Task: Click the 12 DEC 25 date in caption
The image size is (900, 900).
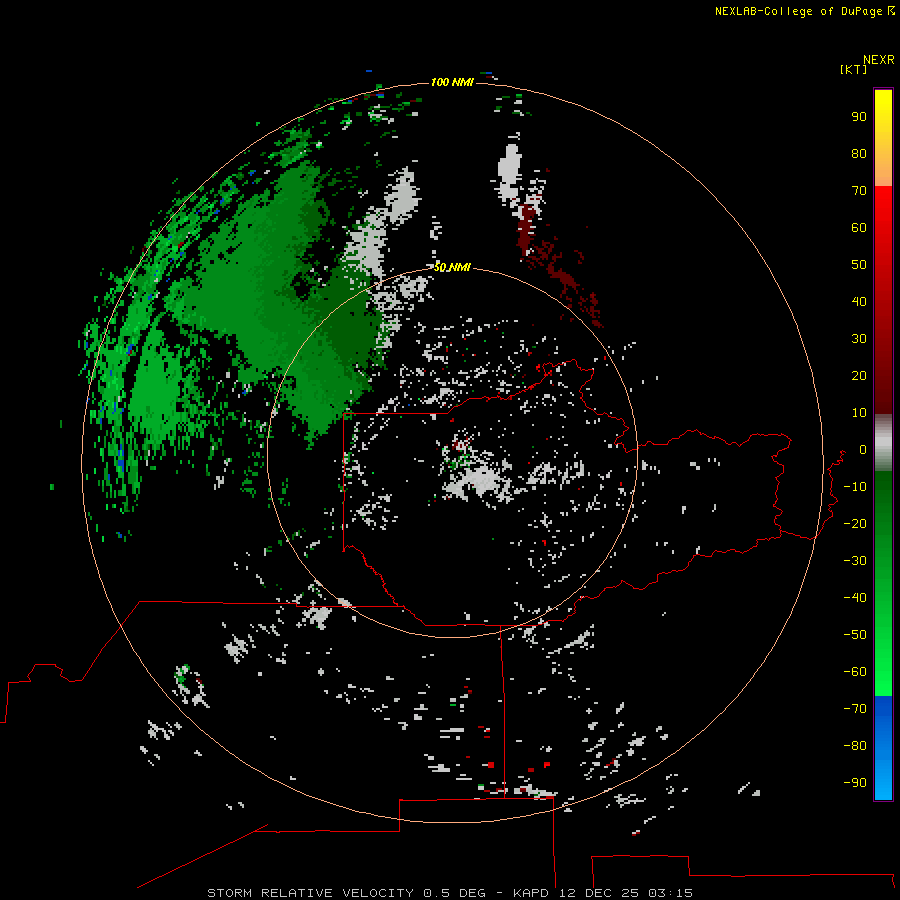Action: click(599, 893)
